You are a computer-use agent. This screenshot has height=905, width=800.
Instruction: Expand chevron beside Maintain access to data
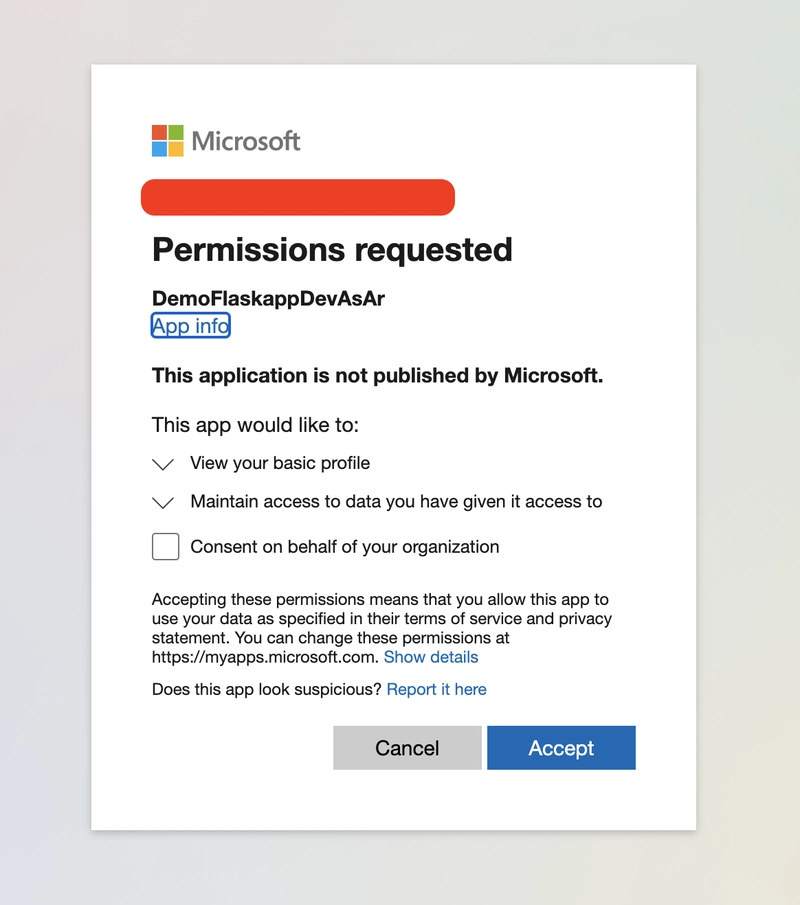point(163,503)
